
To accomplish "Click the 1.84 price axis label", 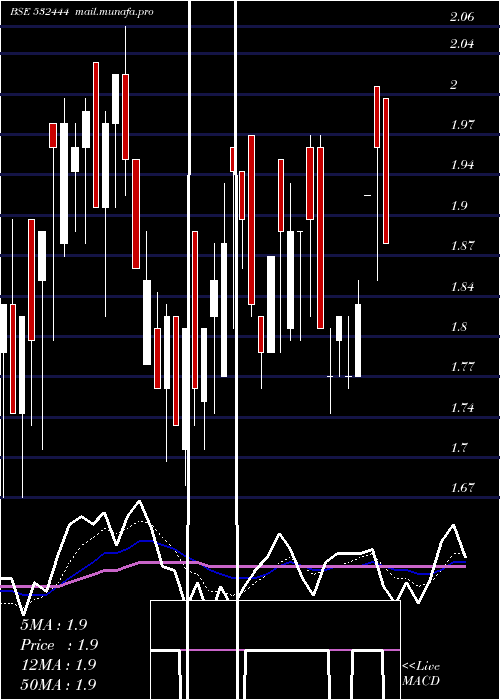I will [462, 287].
